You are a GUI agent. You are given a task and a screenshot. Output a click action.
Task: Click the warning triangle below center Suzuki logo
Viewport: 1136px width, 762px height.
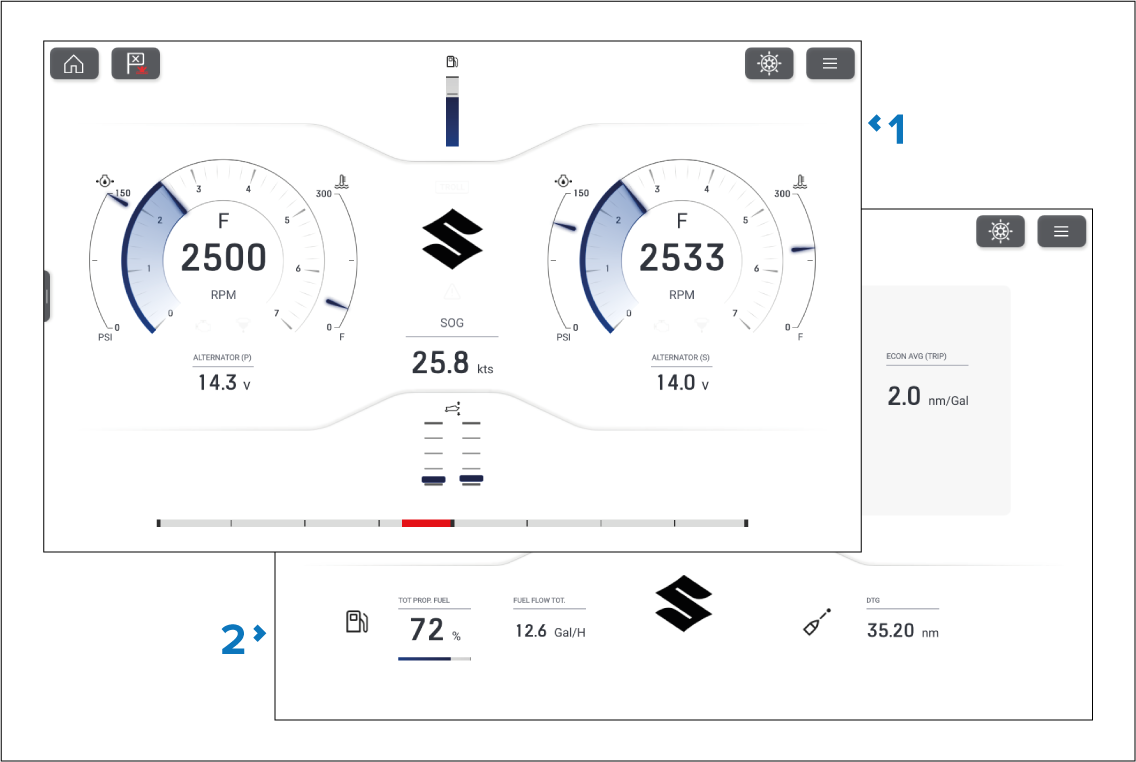452,292
